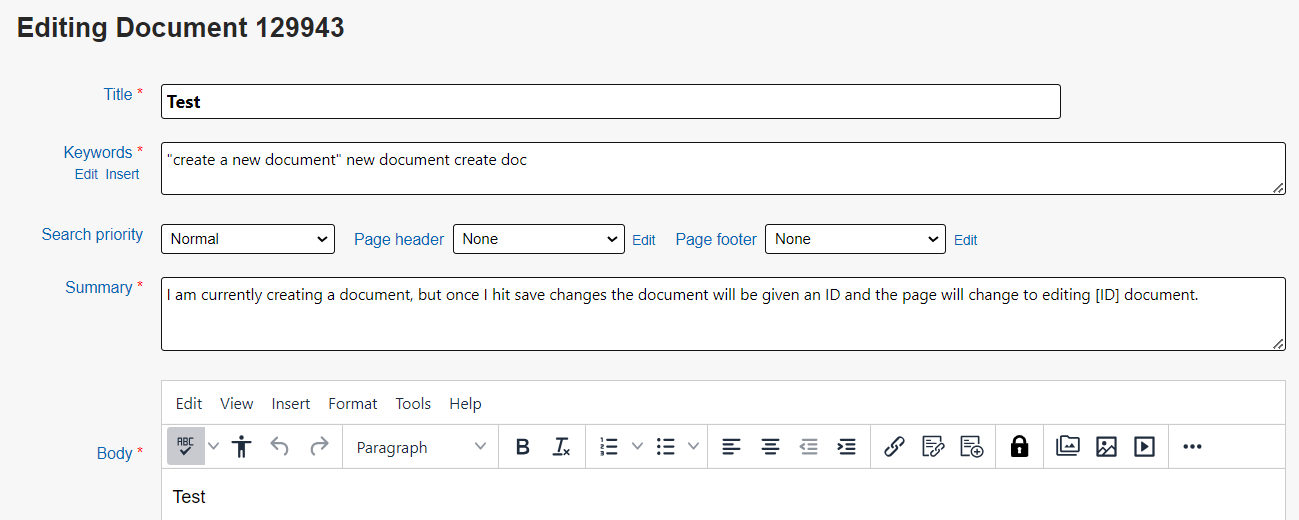Click Edit link beside Page footer
1299x520 pixels.
tap(966, 240)
